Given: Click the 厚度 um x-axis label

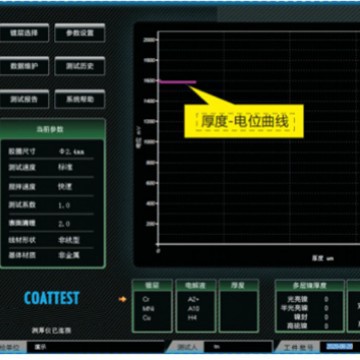Looking at the screenshot, I should point(323,258).
